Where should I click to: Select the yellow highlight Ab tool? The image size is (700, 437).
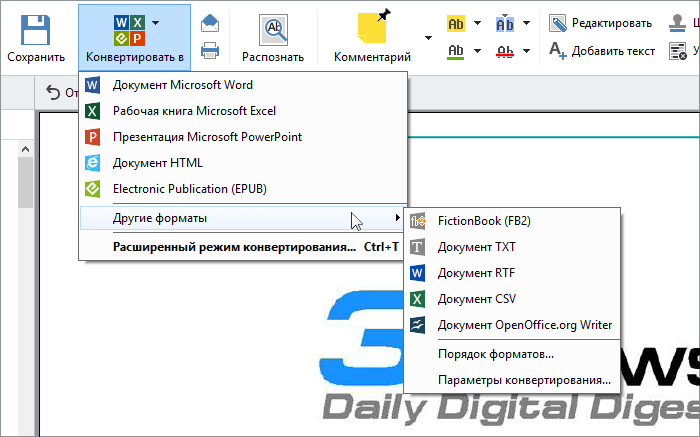(x=456, y=24)
